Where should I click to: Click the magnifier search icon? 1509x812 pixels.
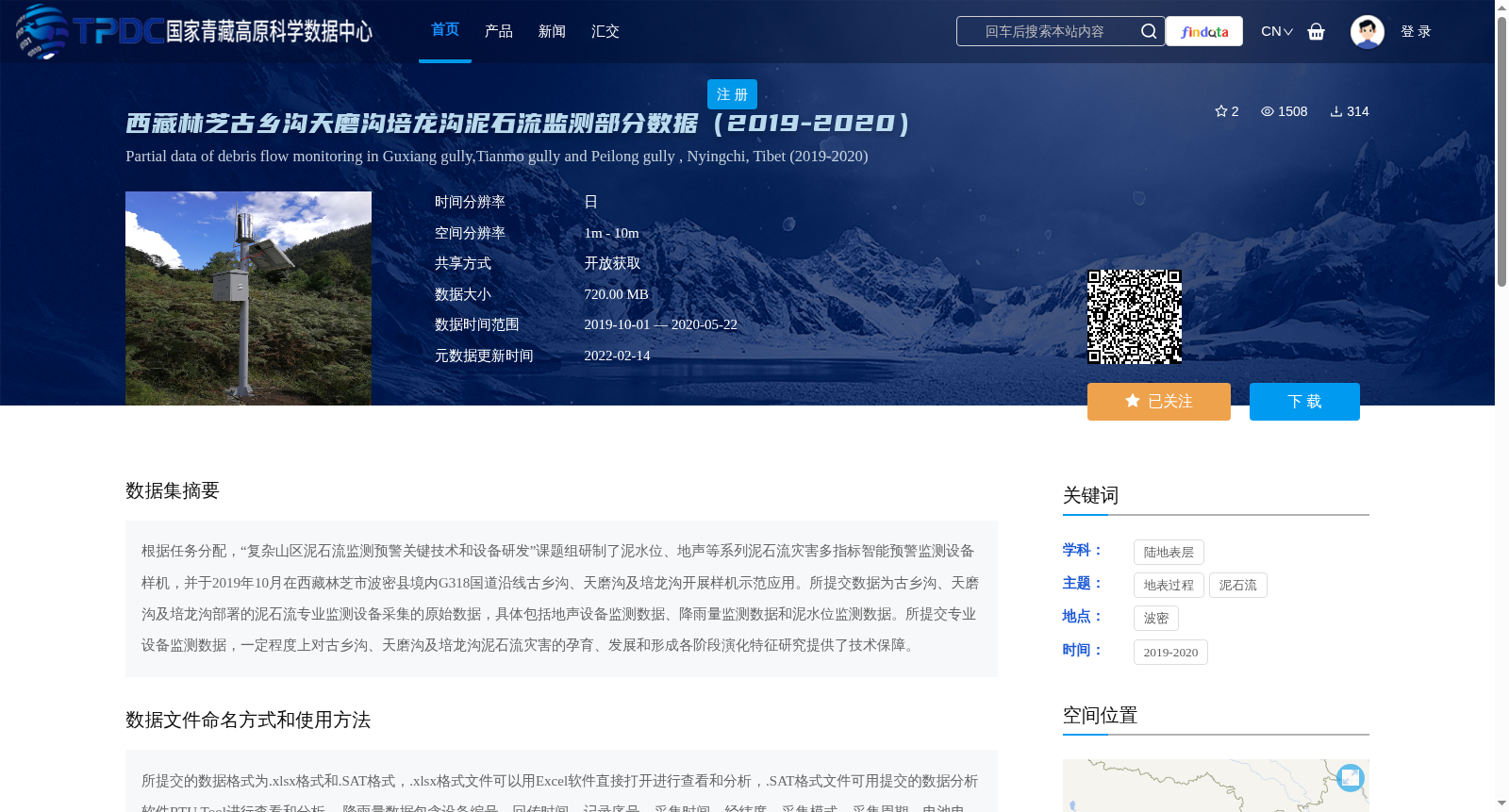pyautogui.click(x=1149, y=31)
